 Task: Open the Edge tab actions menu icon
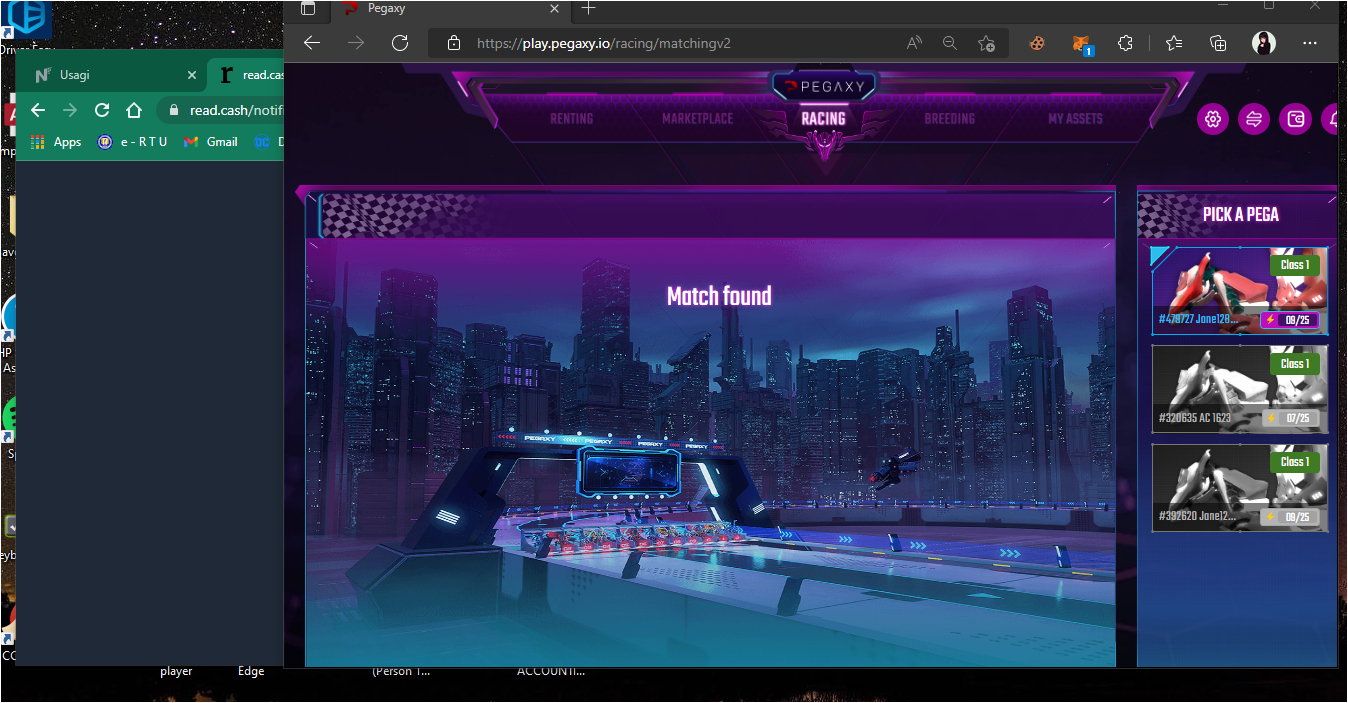[308, 8]
